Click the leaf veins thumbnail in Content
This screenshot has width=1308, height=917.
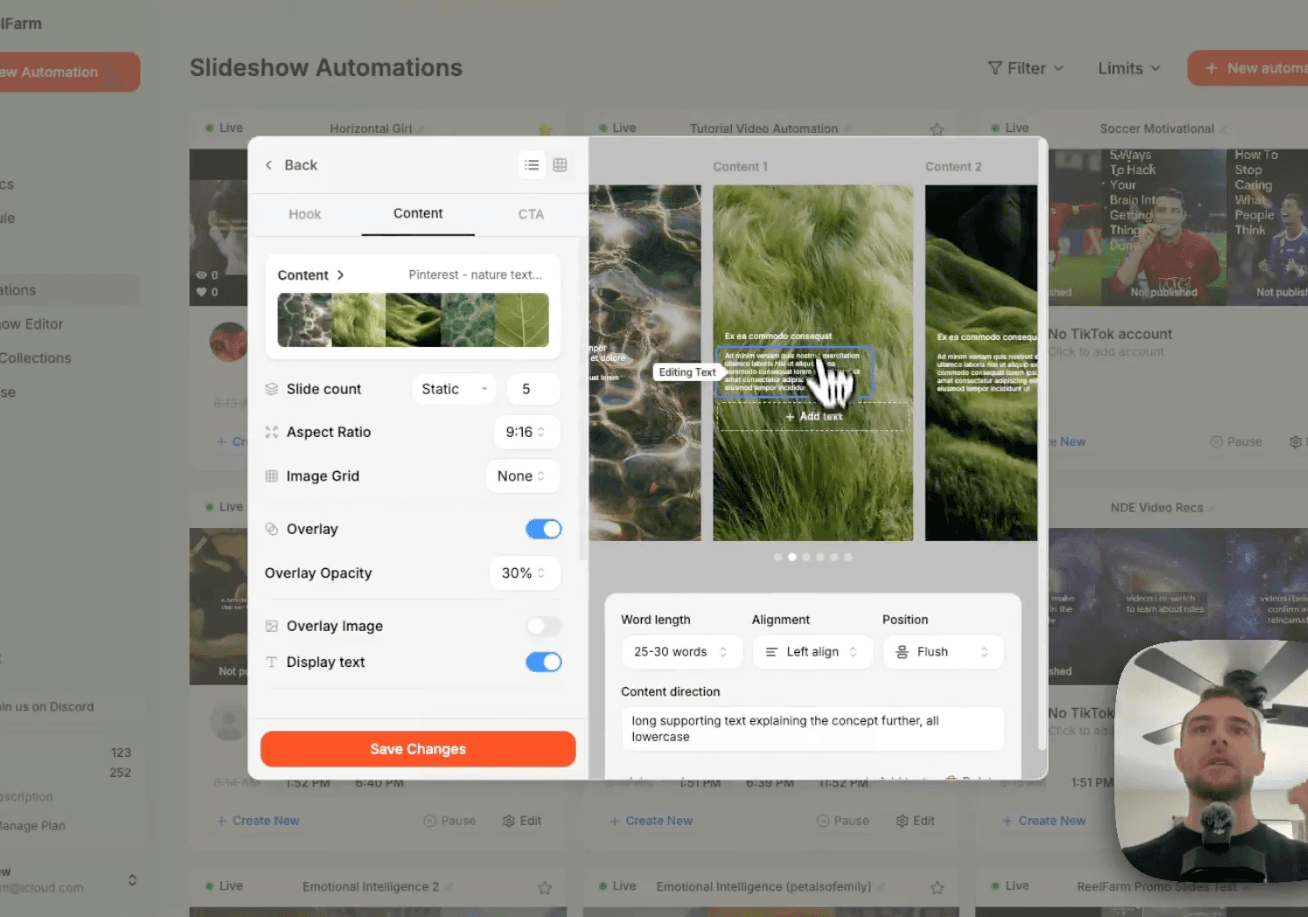tap(522, 320)
